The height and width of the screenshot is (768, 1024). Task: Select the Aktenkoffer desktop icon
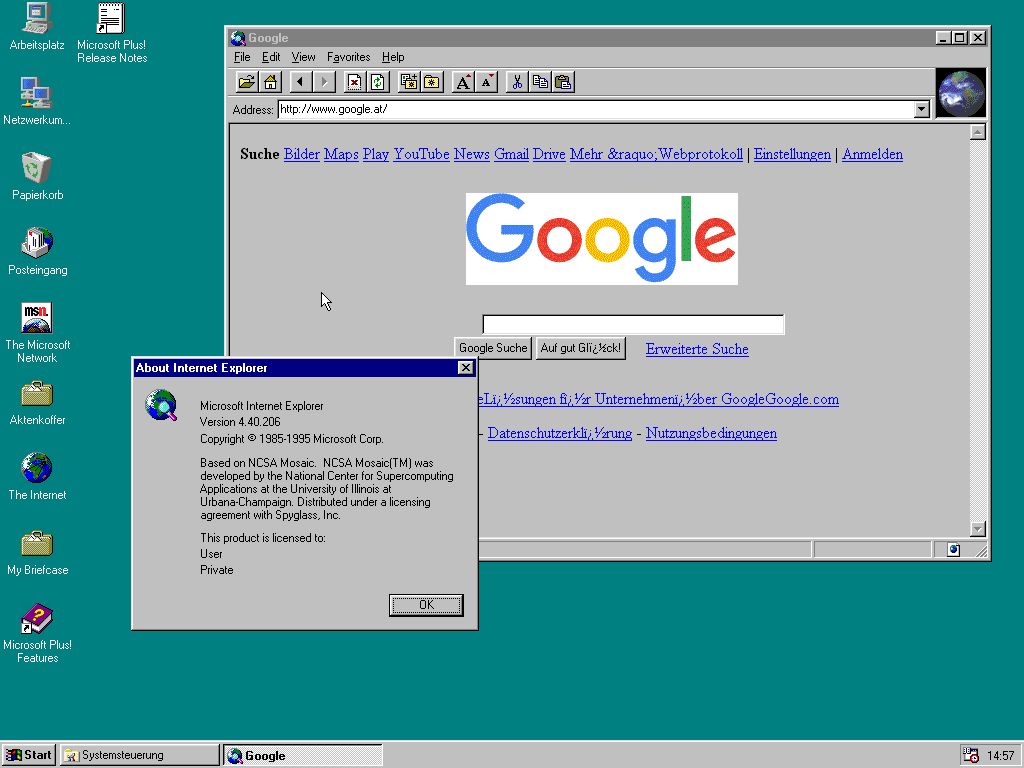[x=37, y=403]
